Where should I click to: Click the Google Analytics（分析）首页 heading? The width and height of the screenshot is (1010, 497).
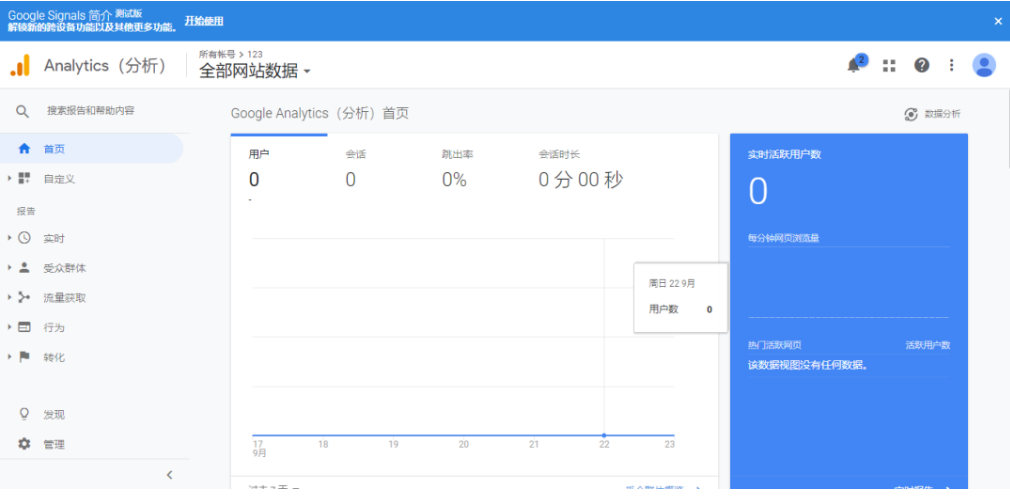319,113
